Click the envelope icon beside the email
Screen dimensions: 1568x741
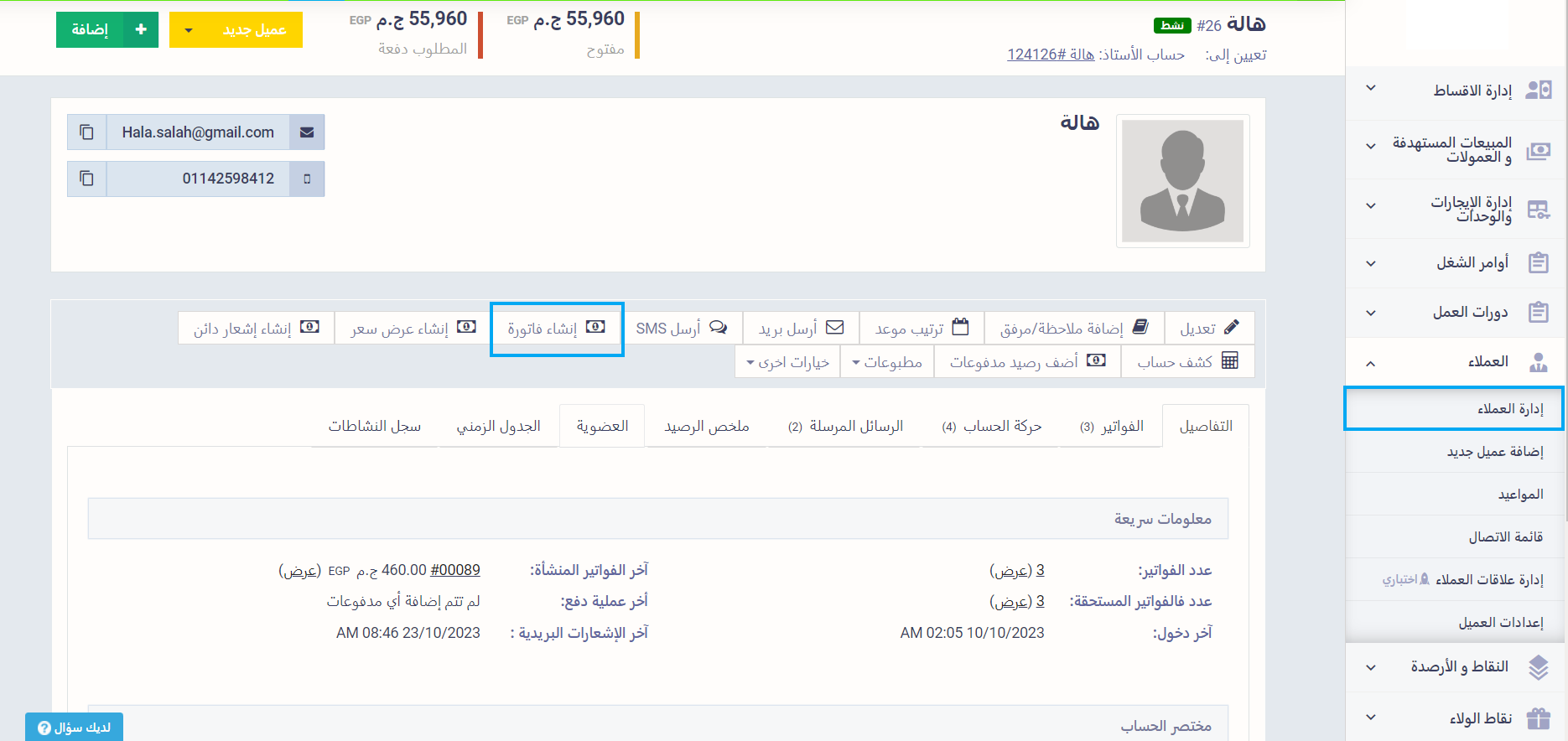307,132
